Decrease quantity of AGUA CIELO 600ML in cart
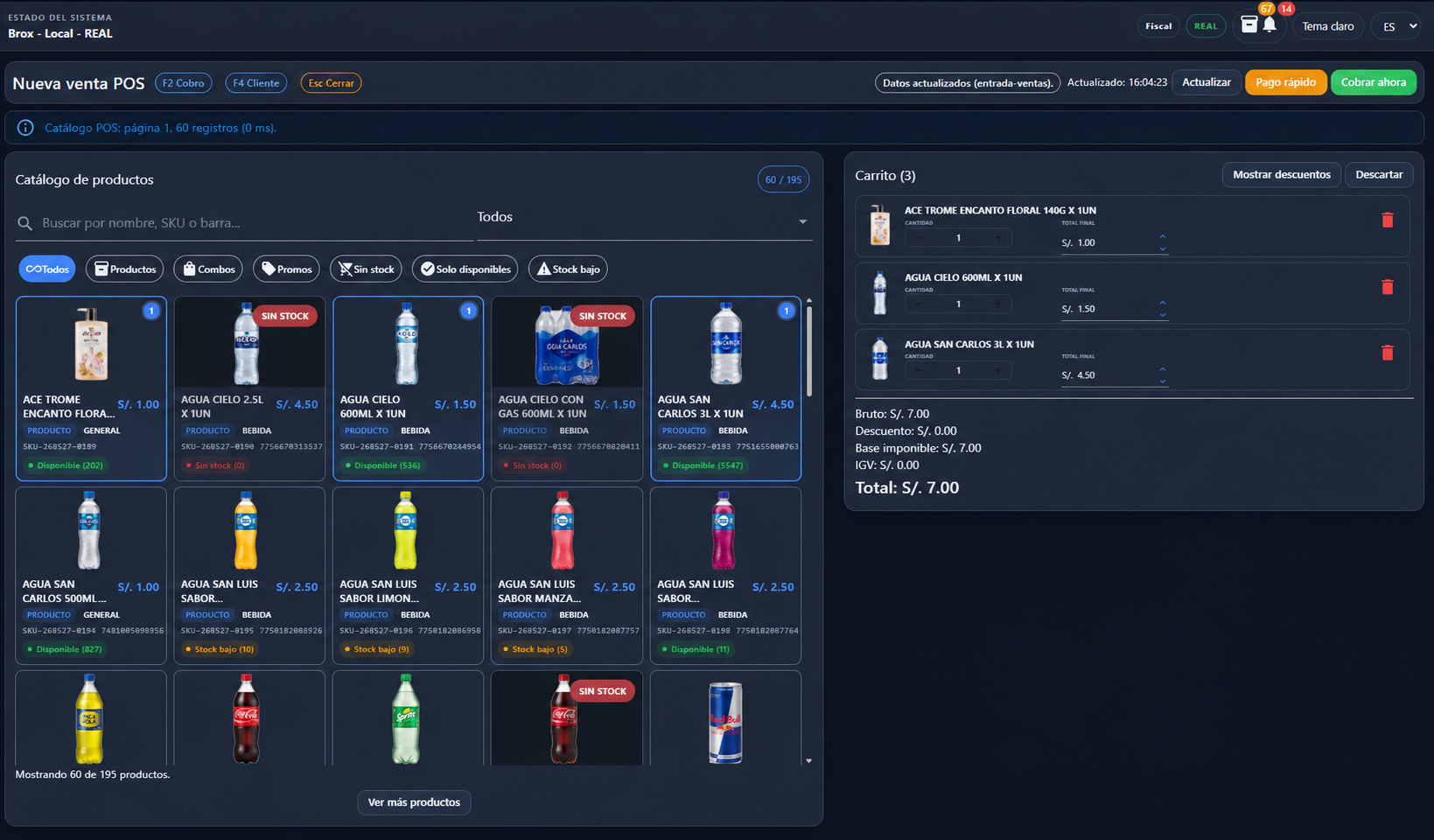The width and height of the screenshot is (1434, 840). pyautogui.click(x=918, y=304)
